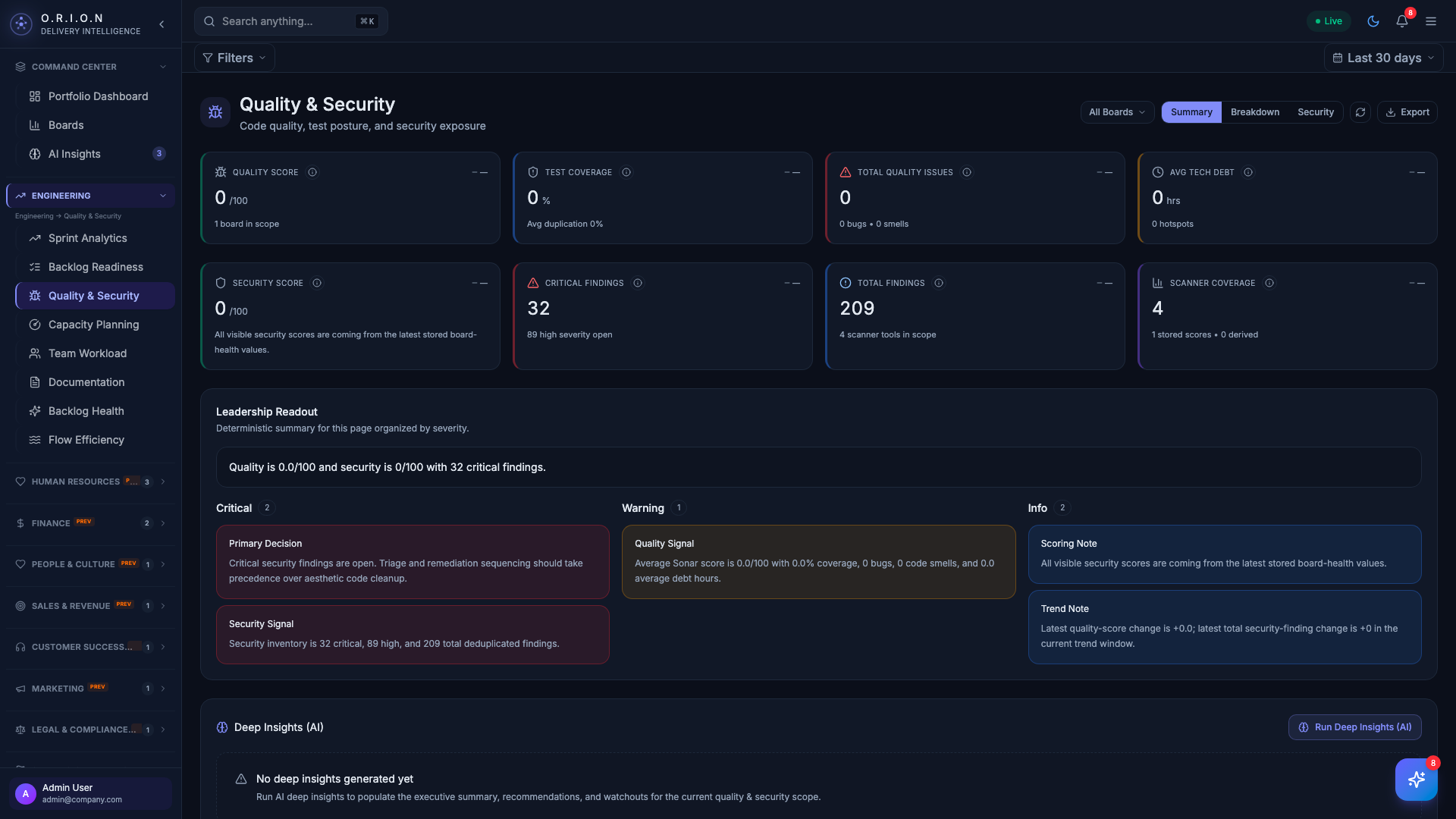Collapse the Engineering section
The image size is (1456, 819).
(163, 196)
